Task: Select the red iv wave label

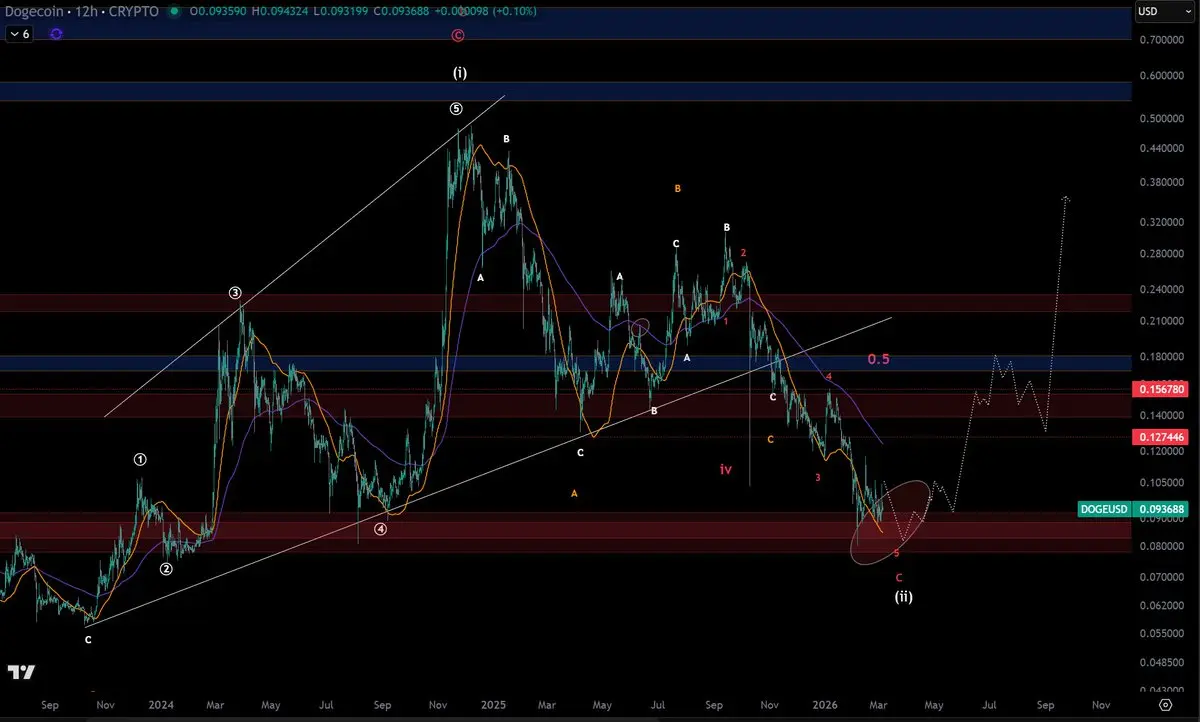Action: tap(725, 469)
